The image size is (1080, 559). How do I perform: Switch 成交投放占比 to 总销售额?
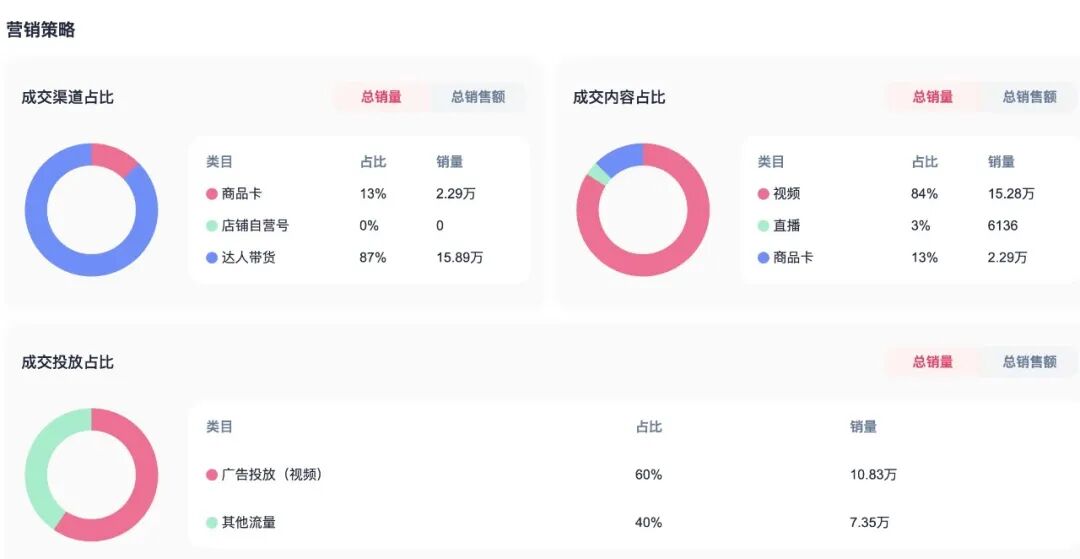[x=1029, y=362]
